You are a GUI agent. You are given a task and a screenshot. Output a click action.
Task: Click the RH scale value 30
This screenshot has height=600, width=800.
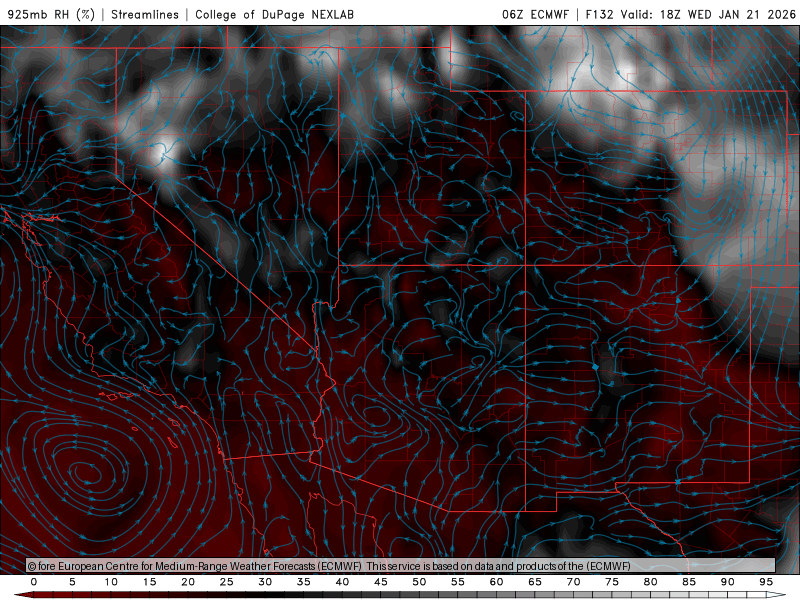265,582
